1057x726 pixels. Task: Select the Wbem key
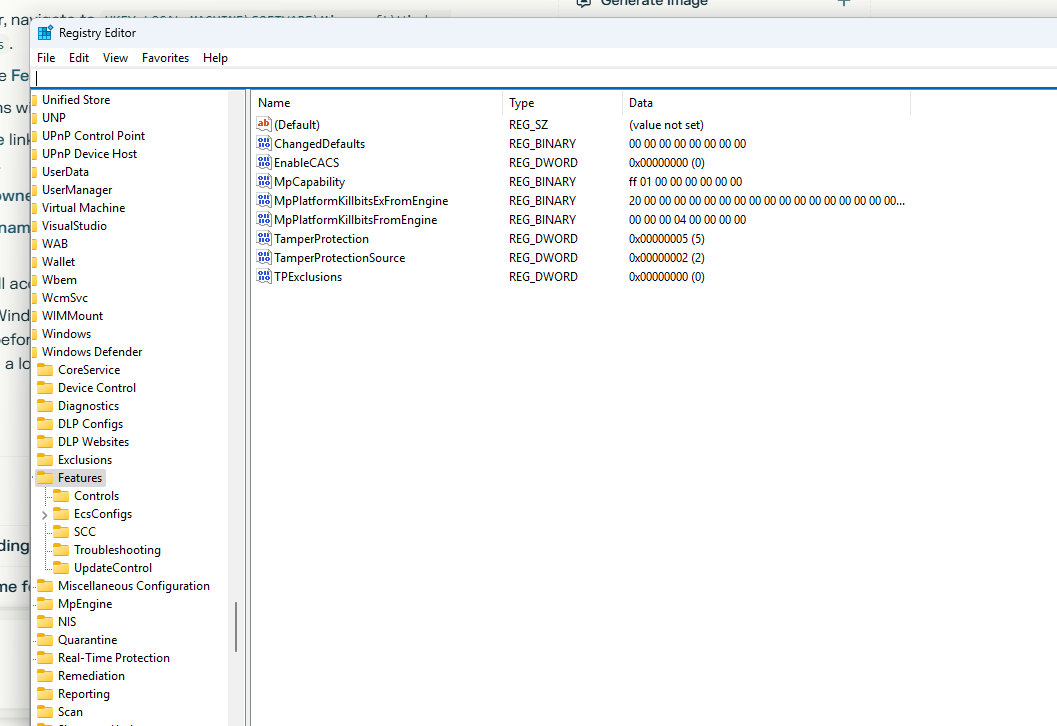click(x=59, y=280)
